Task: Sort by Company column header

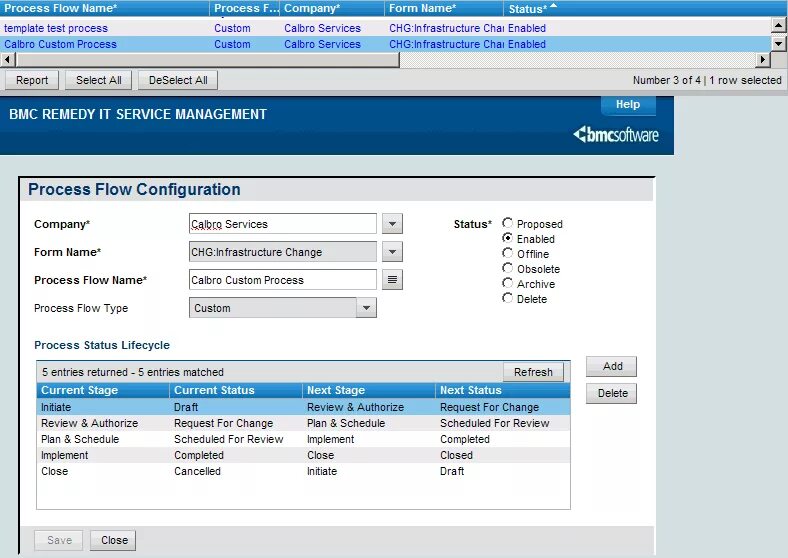Action: (332, 8)
